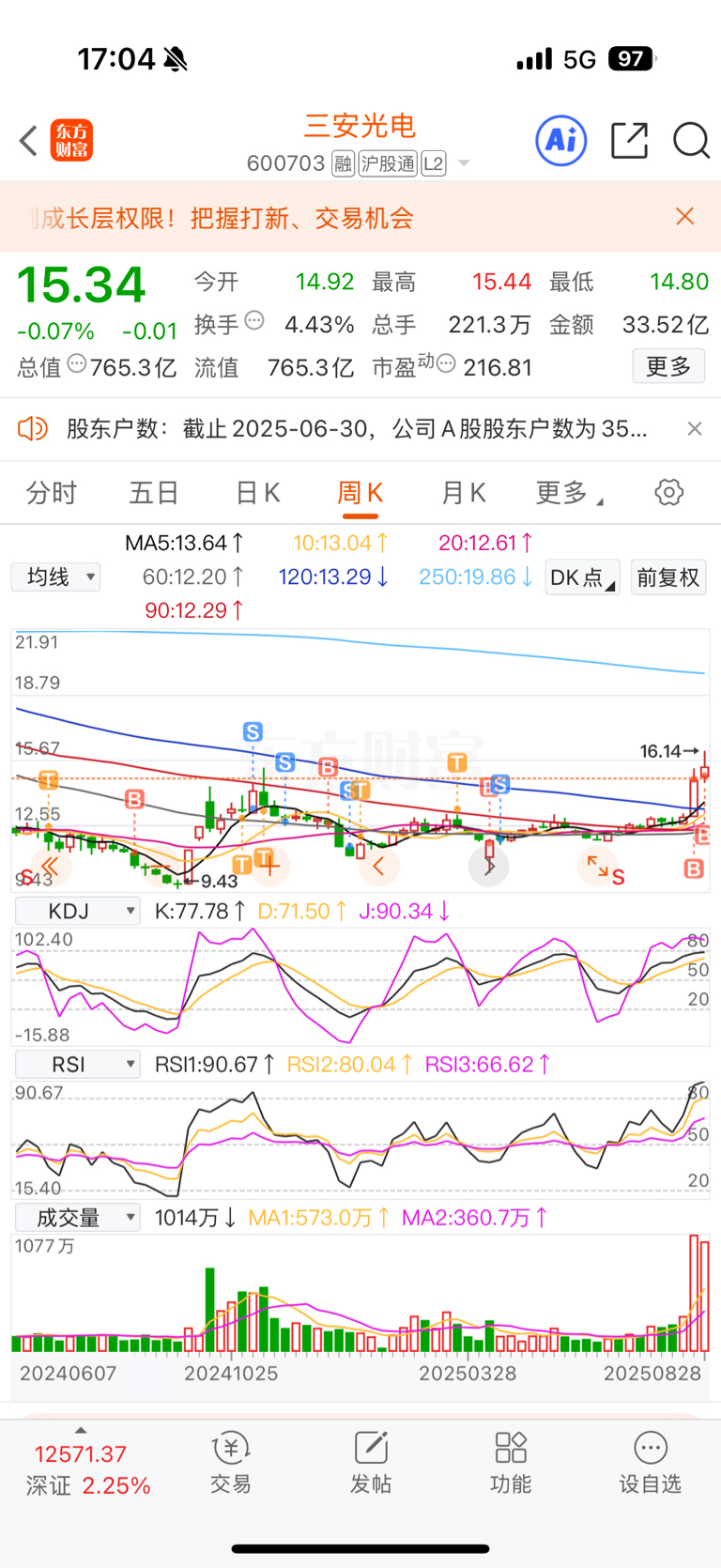Open the RSI indicator dropdown
Image resolution: width=721 pixels, height=1568 pixels.
click(77, 1064)
